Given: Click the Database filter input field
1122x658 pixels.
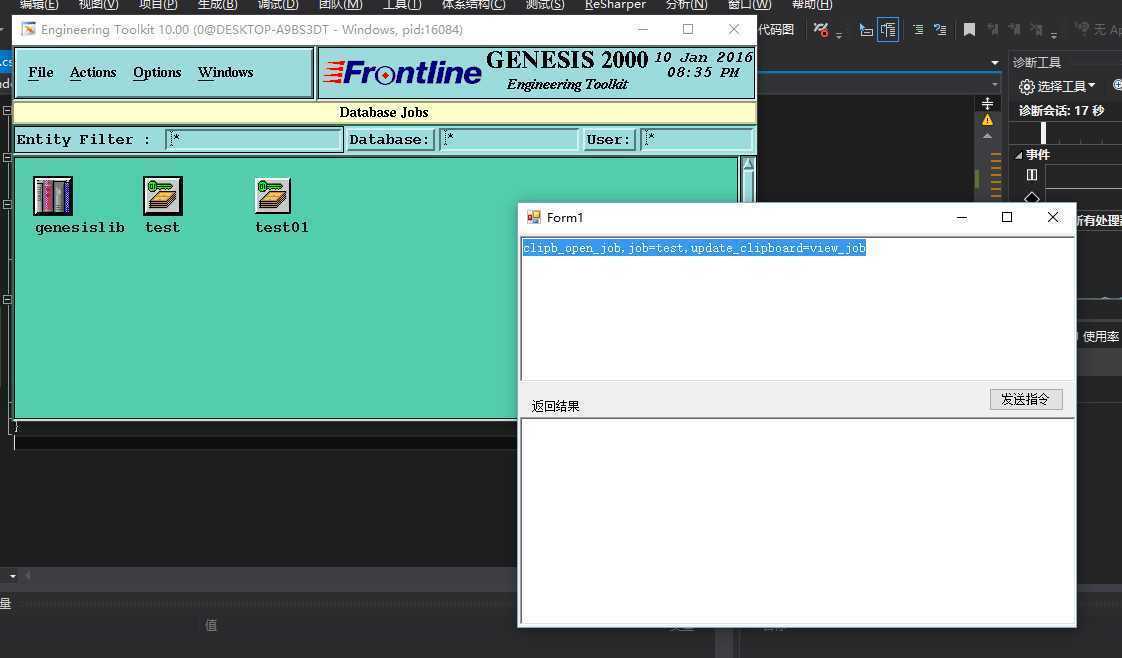Looking at the screenshot, I should coord(509,139).
